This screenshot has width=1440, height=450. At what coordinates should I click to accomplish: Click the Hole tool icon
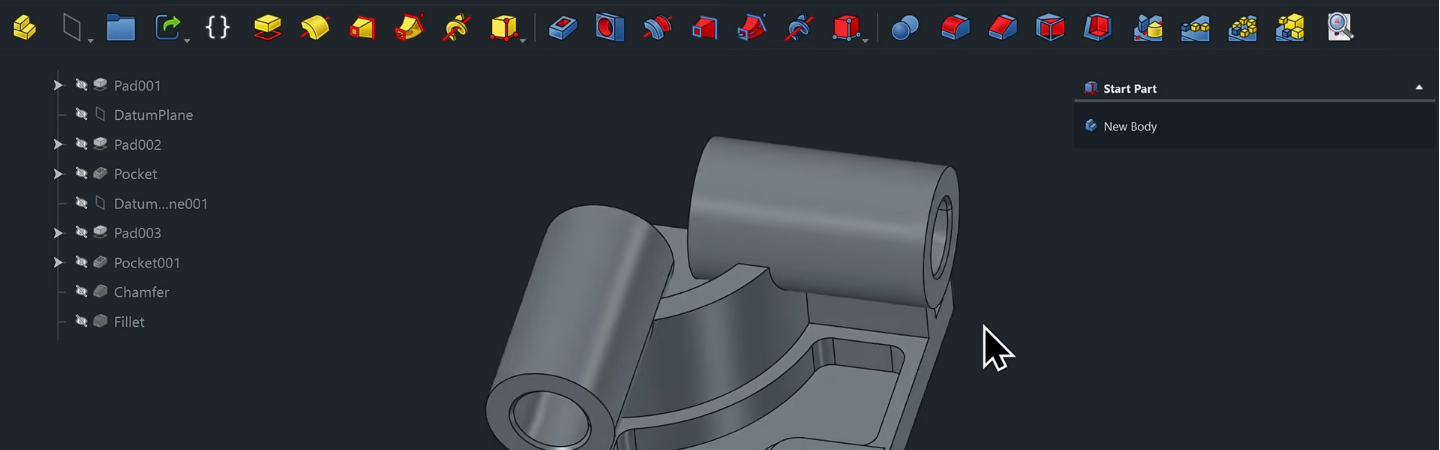pos(610,27)
